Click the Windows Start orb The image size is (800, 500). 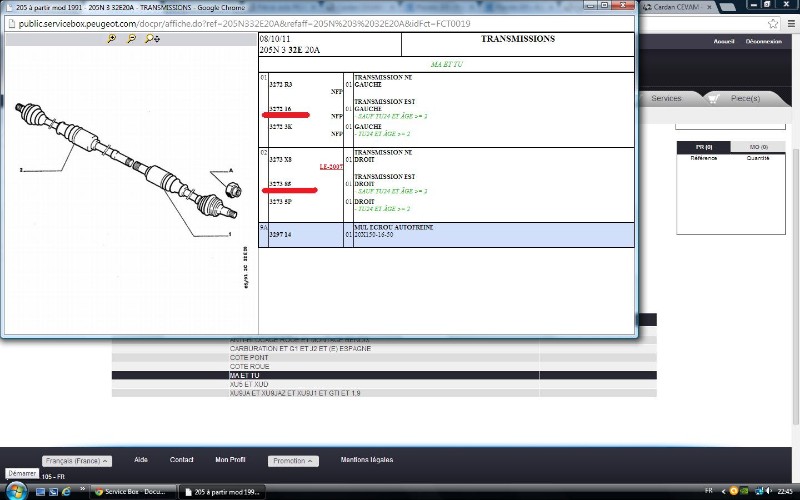15,491
